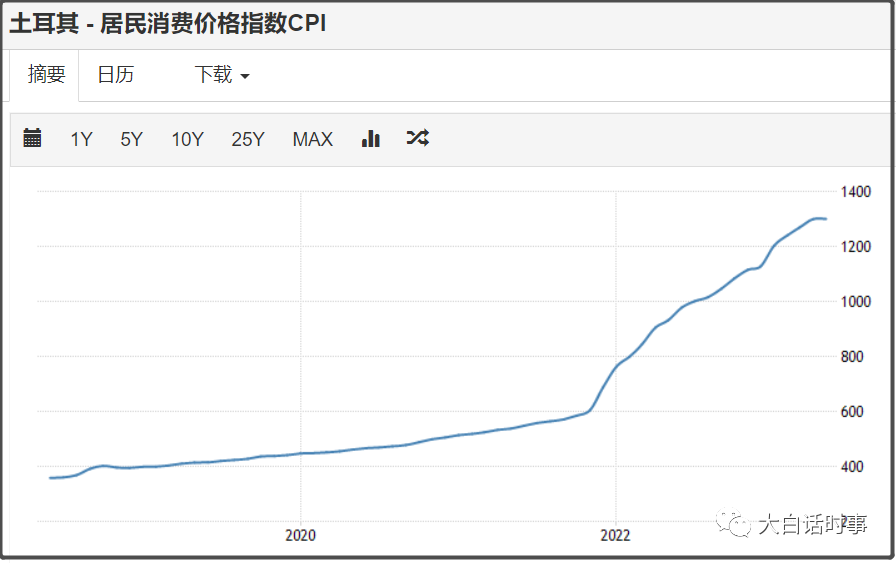The height and width of the screenshot is (563, 896).
Task: Click the 2020 x-axis label
Action: [x=301, y=535]
